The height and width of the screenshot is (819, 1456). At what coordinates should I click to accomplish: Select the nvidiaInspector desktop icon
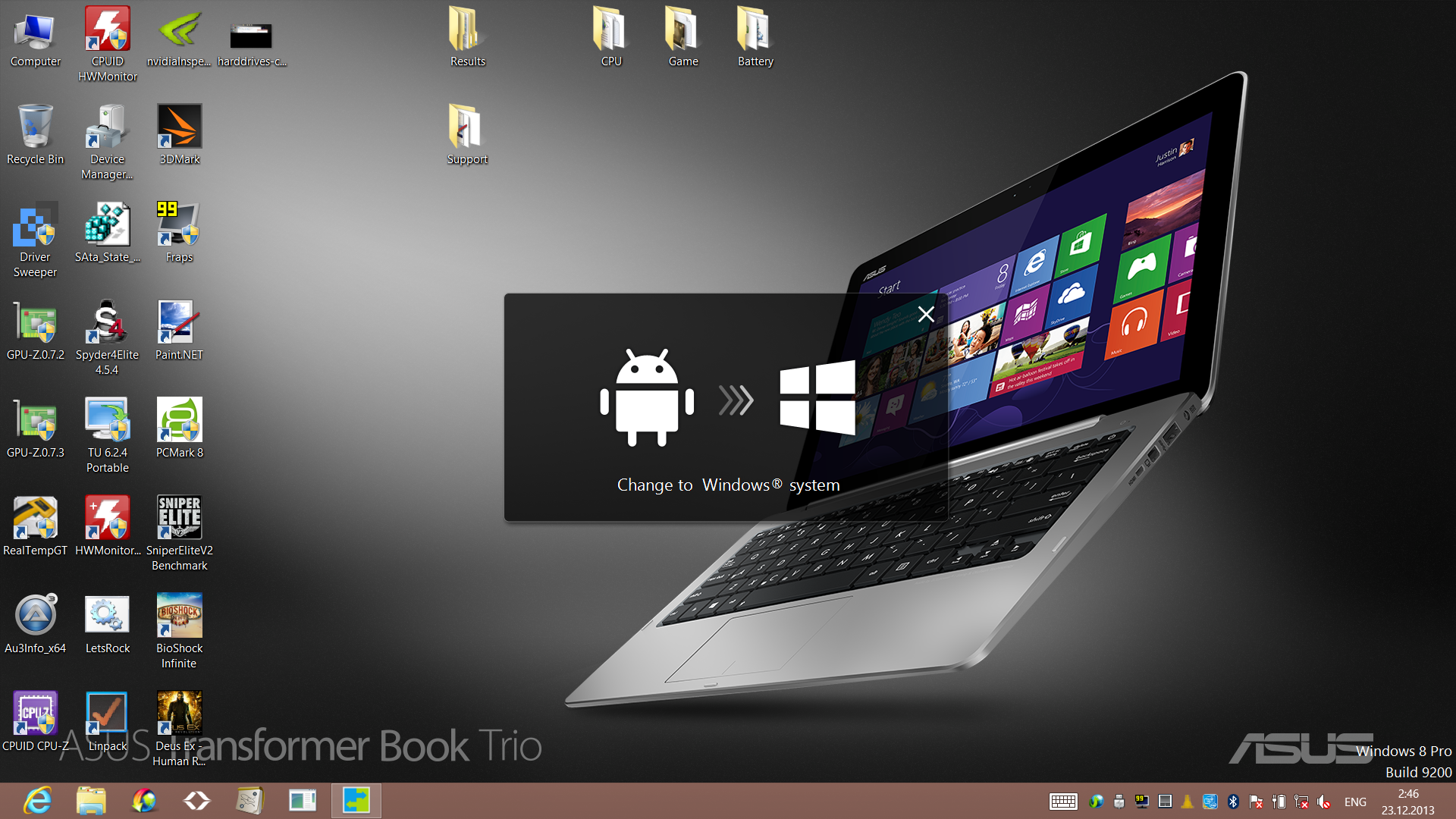click(x=179, y=39)
